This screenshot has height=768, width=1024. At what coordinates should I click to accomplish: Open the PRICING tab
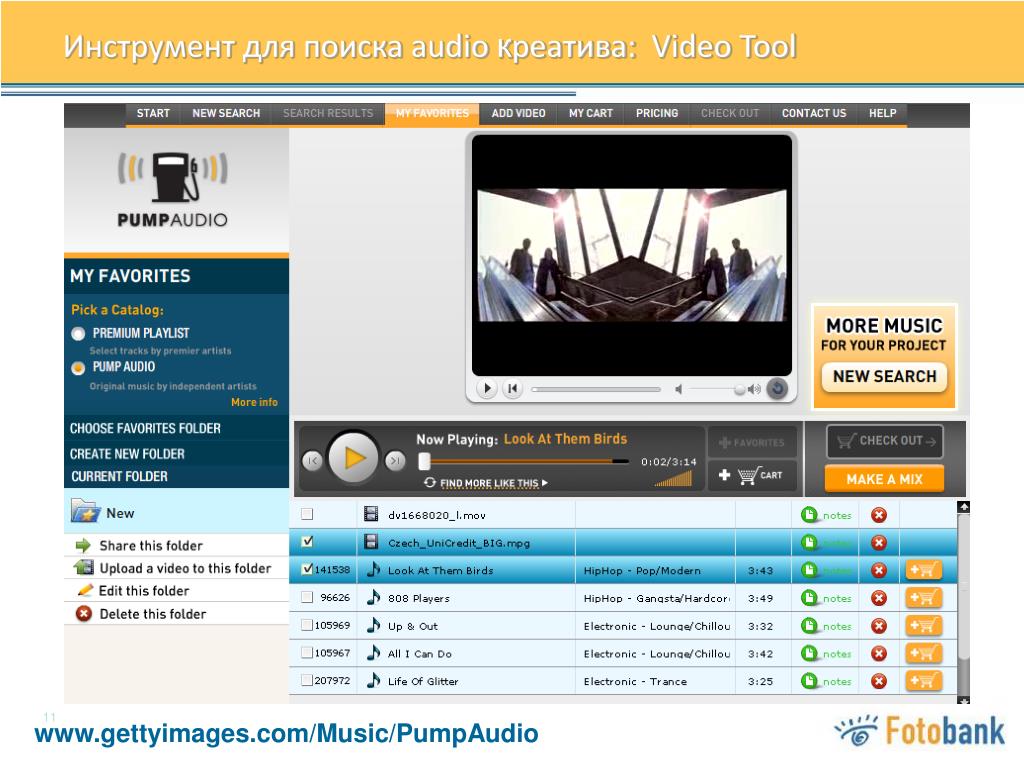point(657,113)
